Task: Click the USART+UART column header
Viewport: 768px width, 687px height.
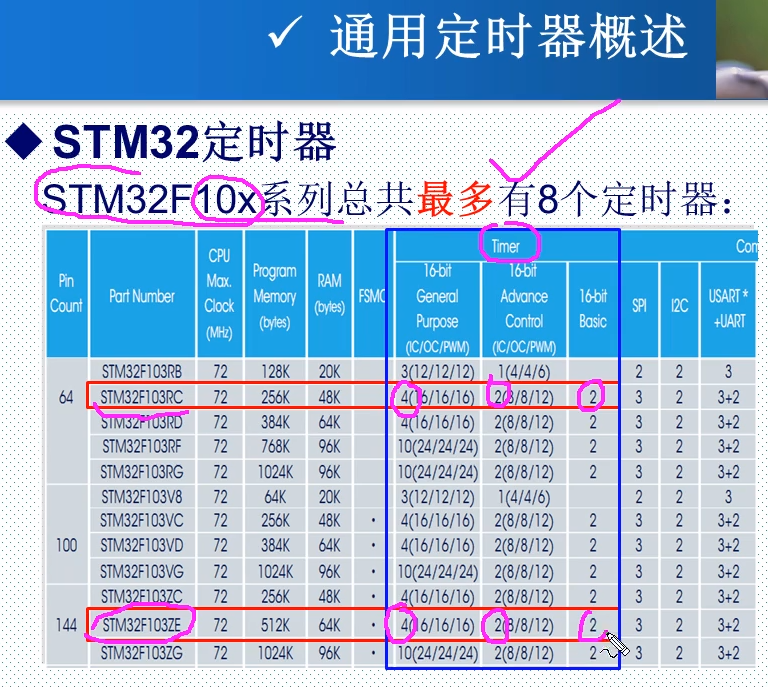Action: pos(728,308)
